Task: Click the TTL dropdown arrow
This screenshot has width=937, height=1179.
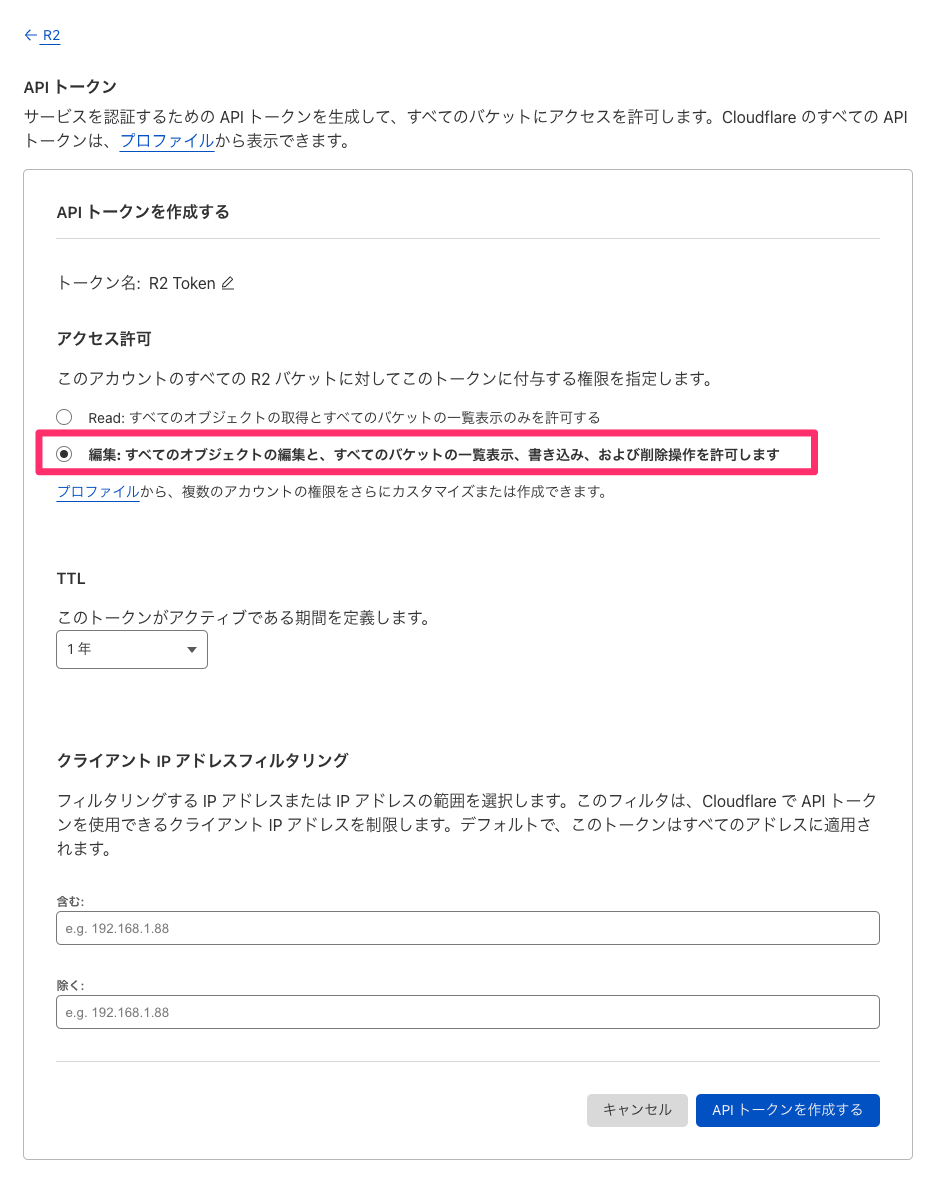Action: [x=192, y=650]
